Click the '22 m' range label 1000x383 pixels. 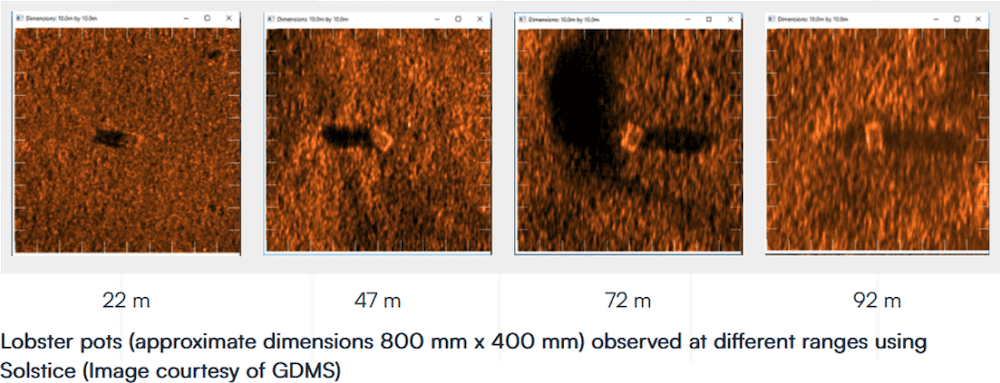126,301
